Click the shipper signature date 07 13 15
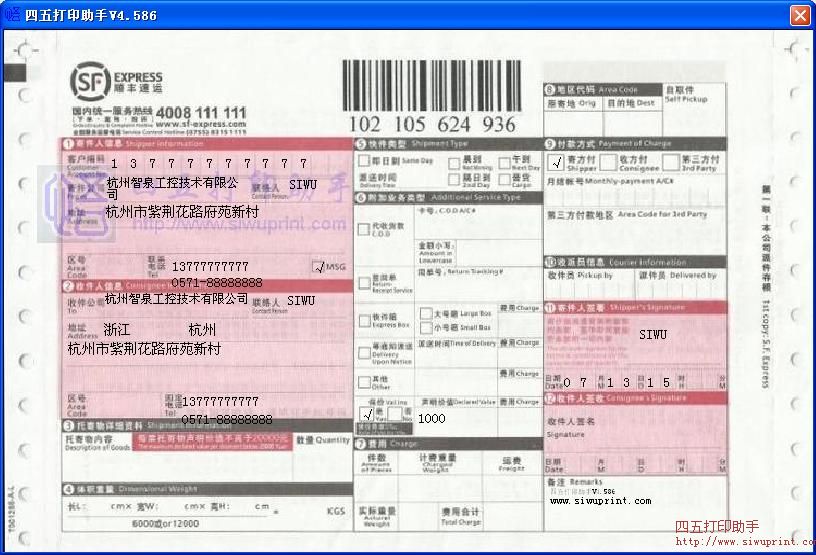The width and height of the screenshot is (816, 555). coord(618,383)
